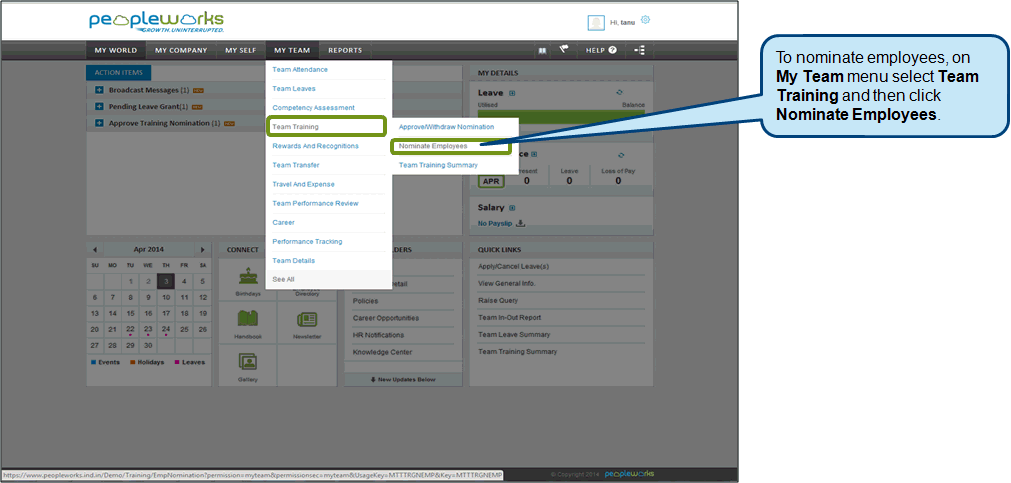Image resolution: width=1011 pixels, height=483 pixels.
Task: Open the MY SELF menu
Action: (x=240, y=50)
